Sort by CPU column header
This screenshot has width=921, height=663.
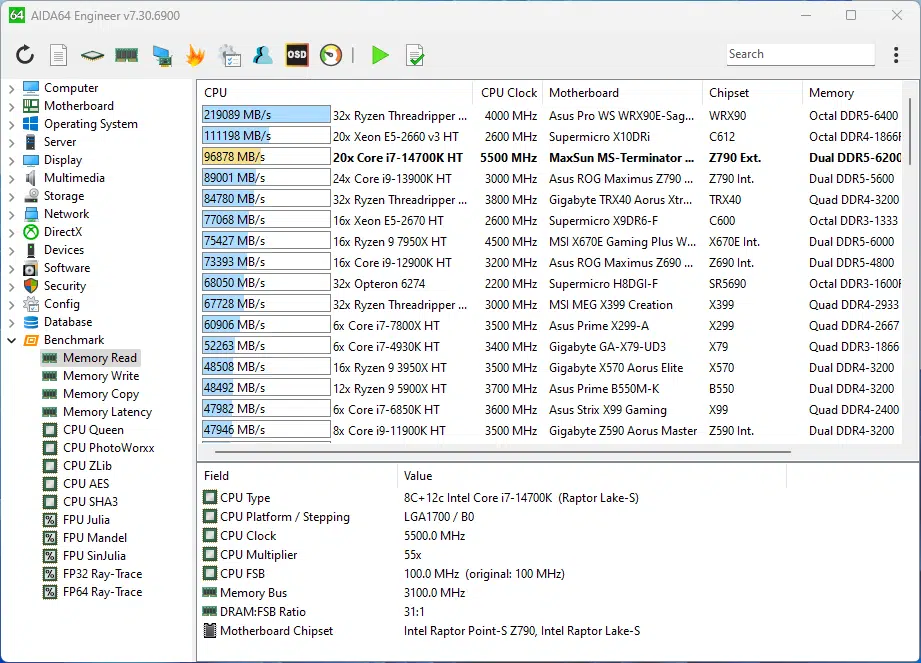(336, 93)
